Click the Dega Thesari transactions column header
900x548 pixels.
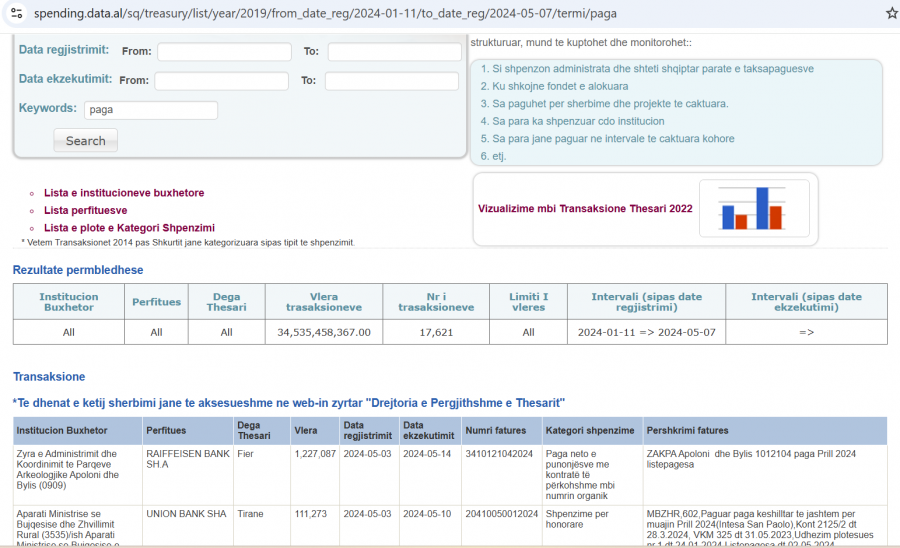(262, 431)
